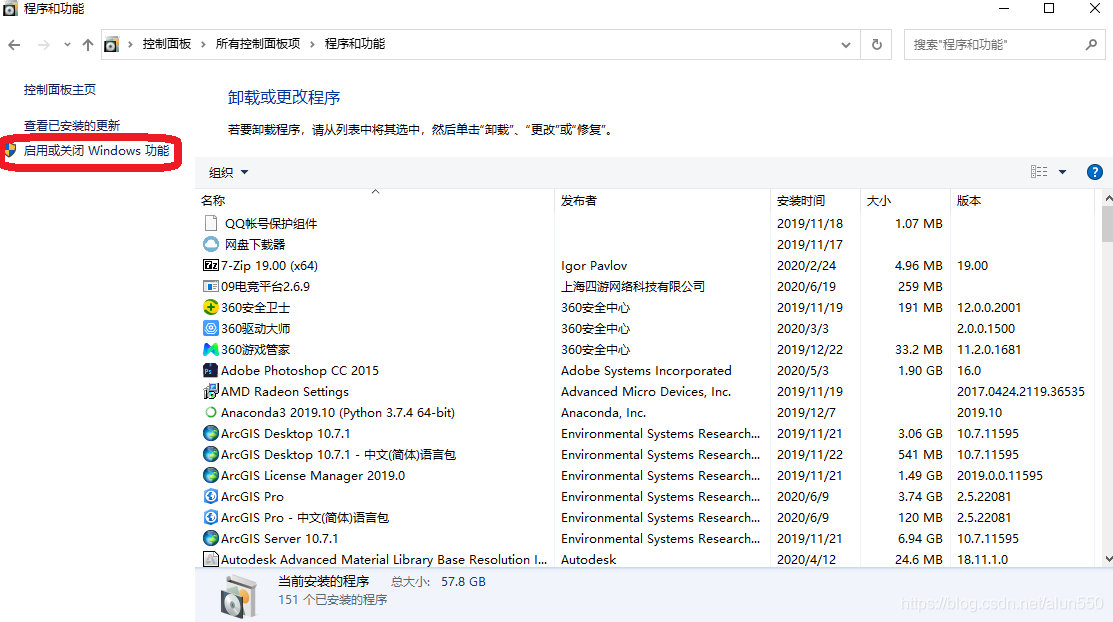
Task: Click the ArcGIS License Manager icon
Action: coord(211,475)
